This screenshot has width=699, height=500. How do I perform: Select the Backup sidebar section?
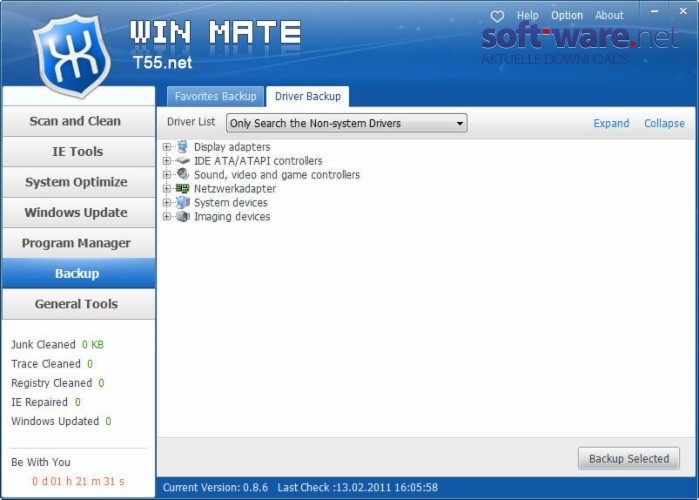(x=78, y=273)
